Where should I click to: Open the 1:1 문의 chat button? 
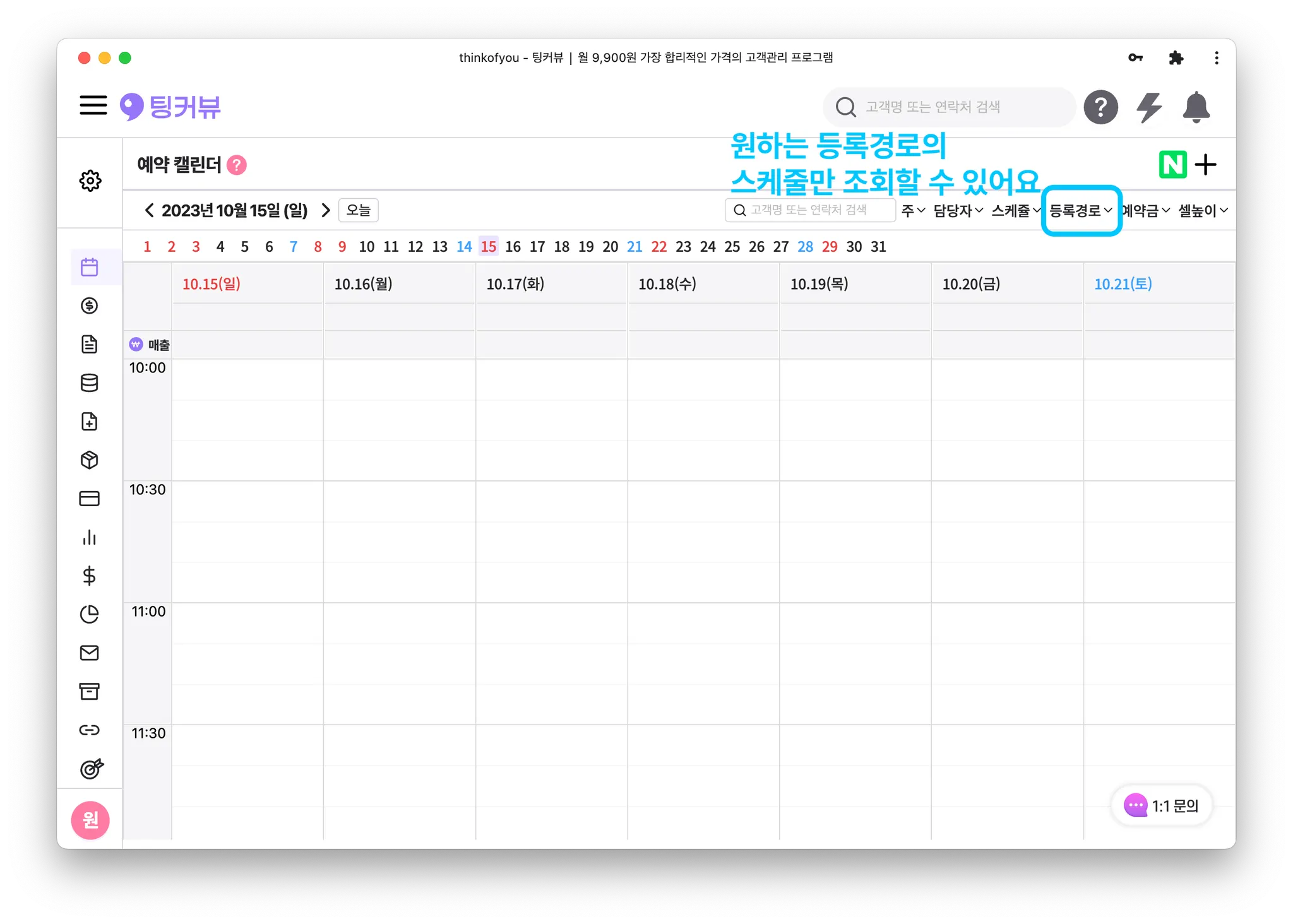point(1162,805)
